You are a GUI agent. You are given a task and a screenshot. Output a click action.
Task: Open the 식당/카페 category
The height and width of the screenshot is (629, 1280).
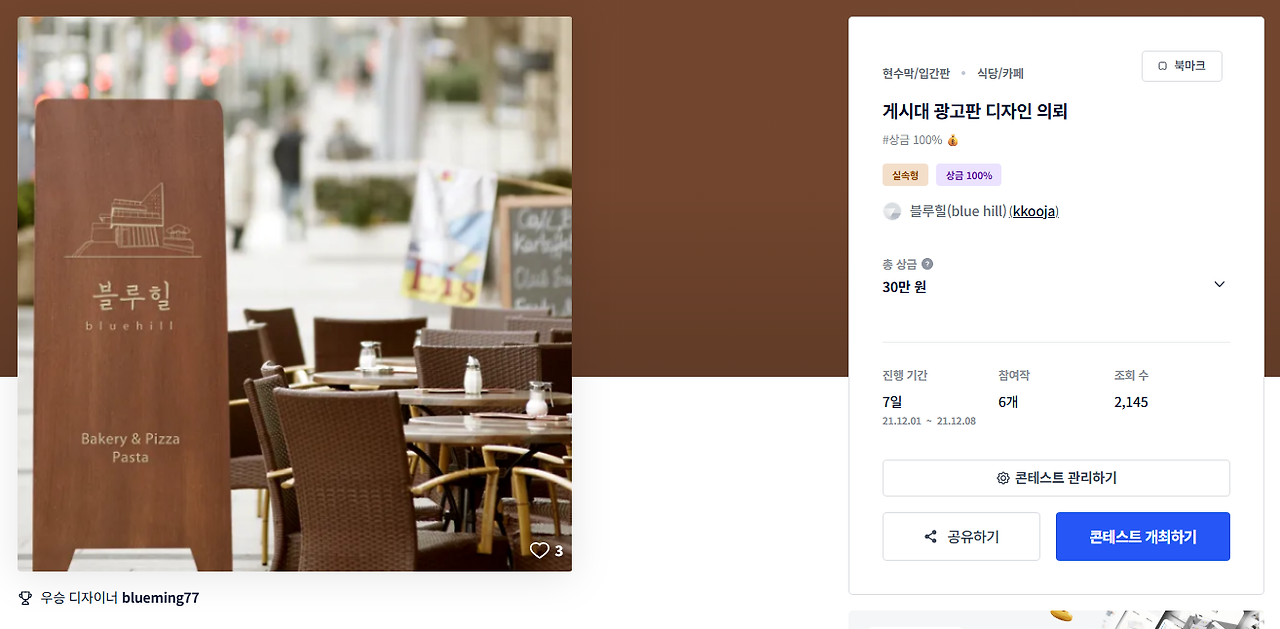point(1000,73)
